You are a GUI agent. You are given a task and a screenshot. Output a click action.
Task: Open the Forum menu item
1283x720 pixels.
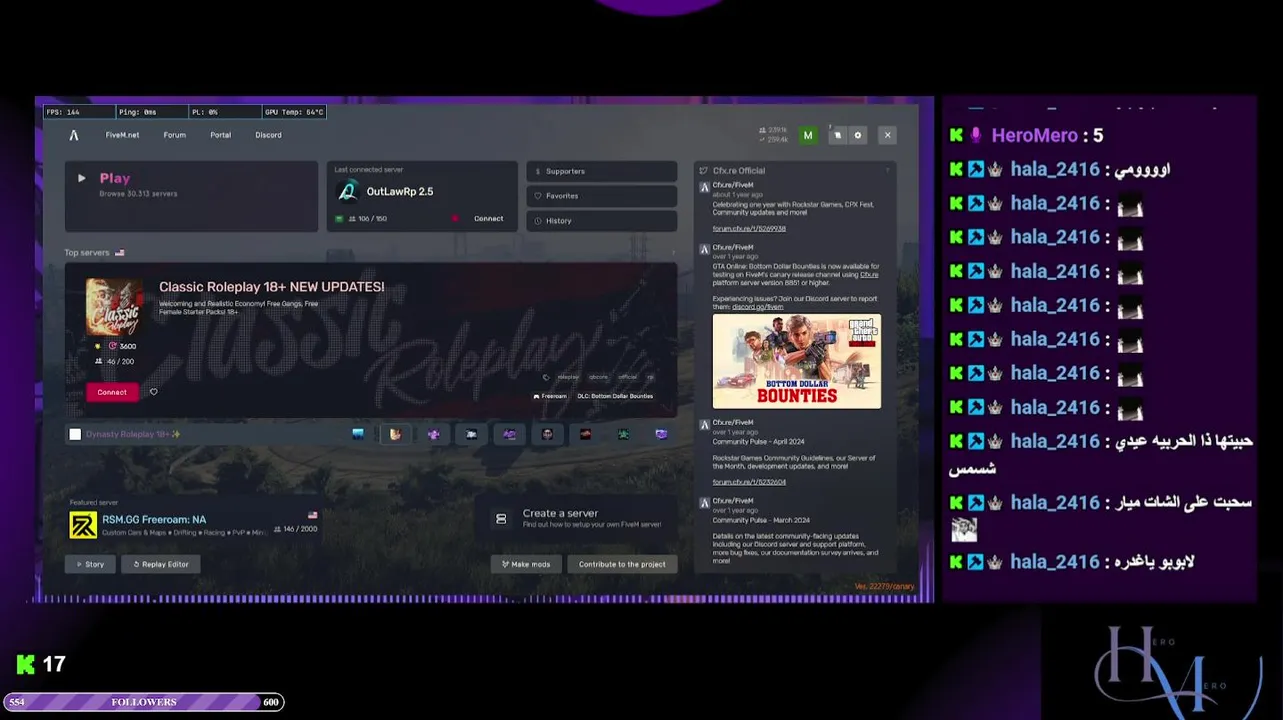click(x=175, y=135)
